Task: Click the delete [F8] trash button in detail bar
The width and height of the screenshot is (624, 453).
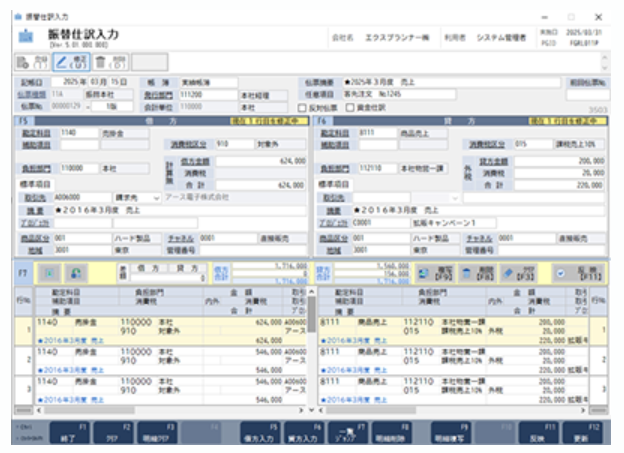Action: 478,273
